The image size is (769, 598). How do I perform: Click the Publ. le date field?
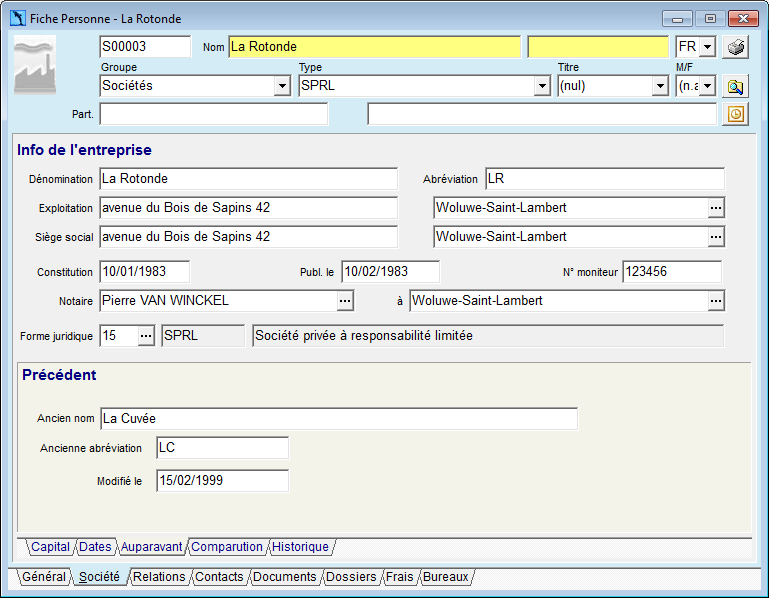390,272
